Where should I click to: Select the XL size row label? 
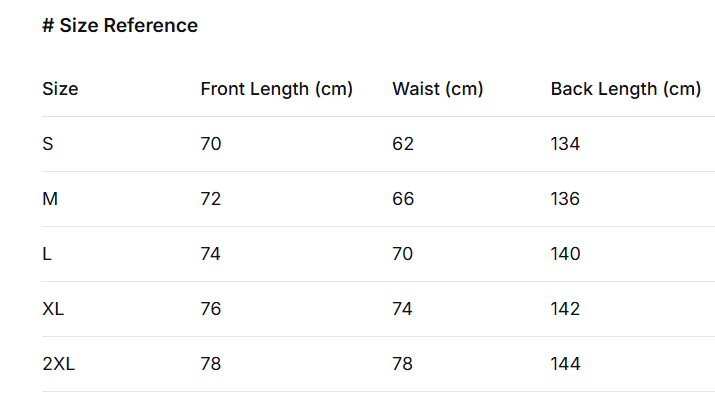(53, 309)
